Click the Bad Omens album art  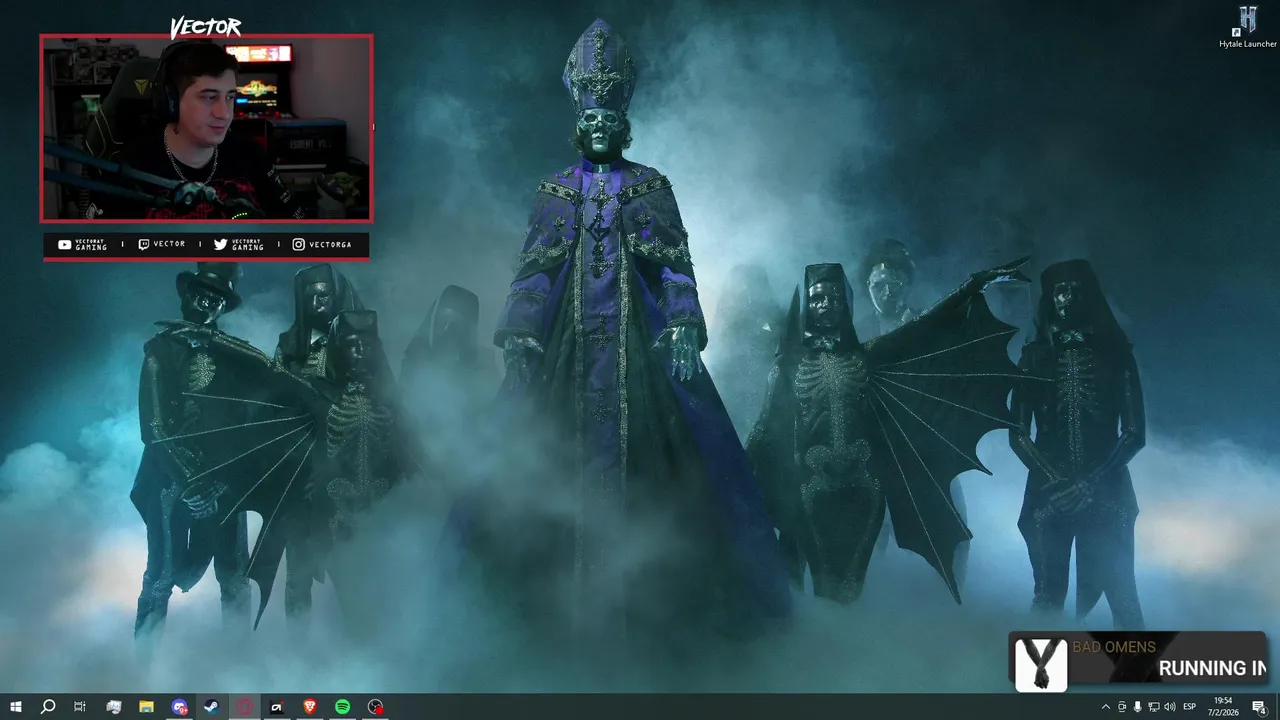point(1040,664)
